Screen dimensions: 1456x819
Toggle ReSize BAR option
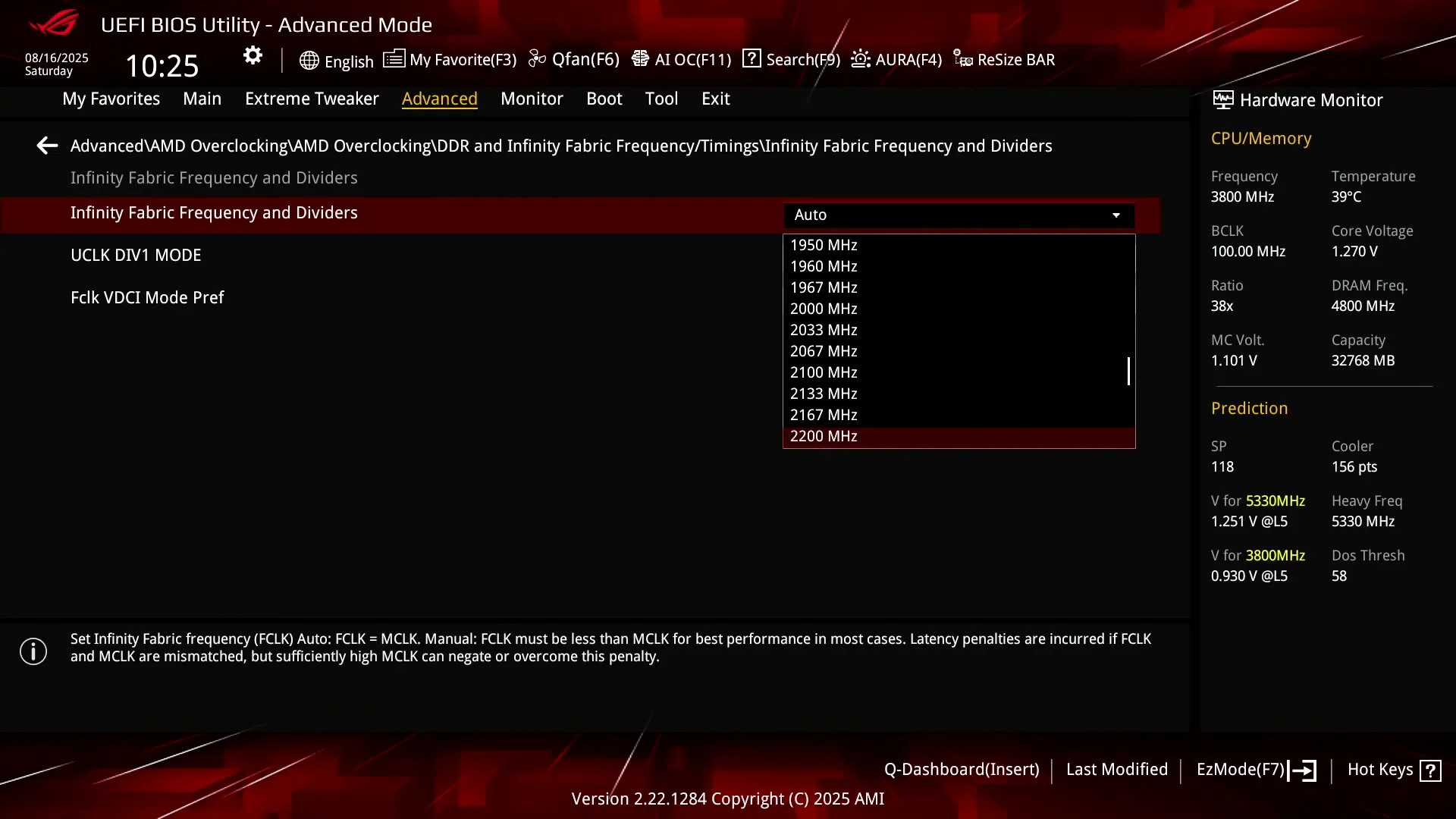click(x=1016, y=60)
